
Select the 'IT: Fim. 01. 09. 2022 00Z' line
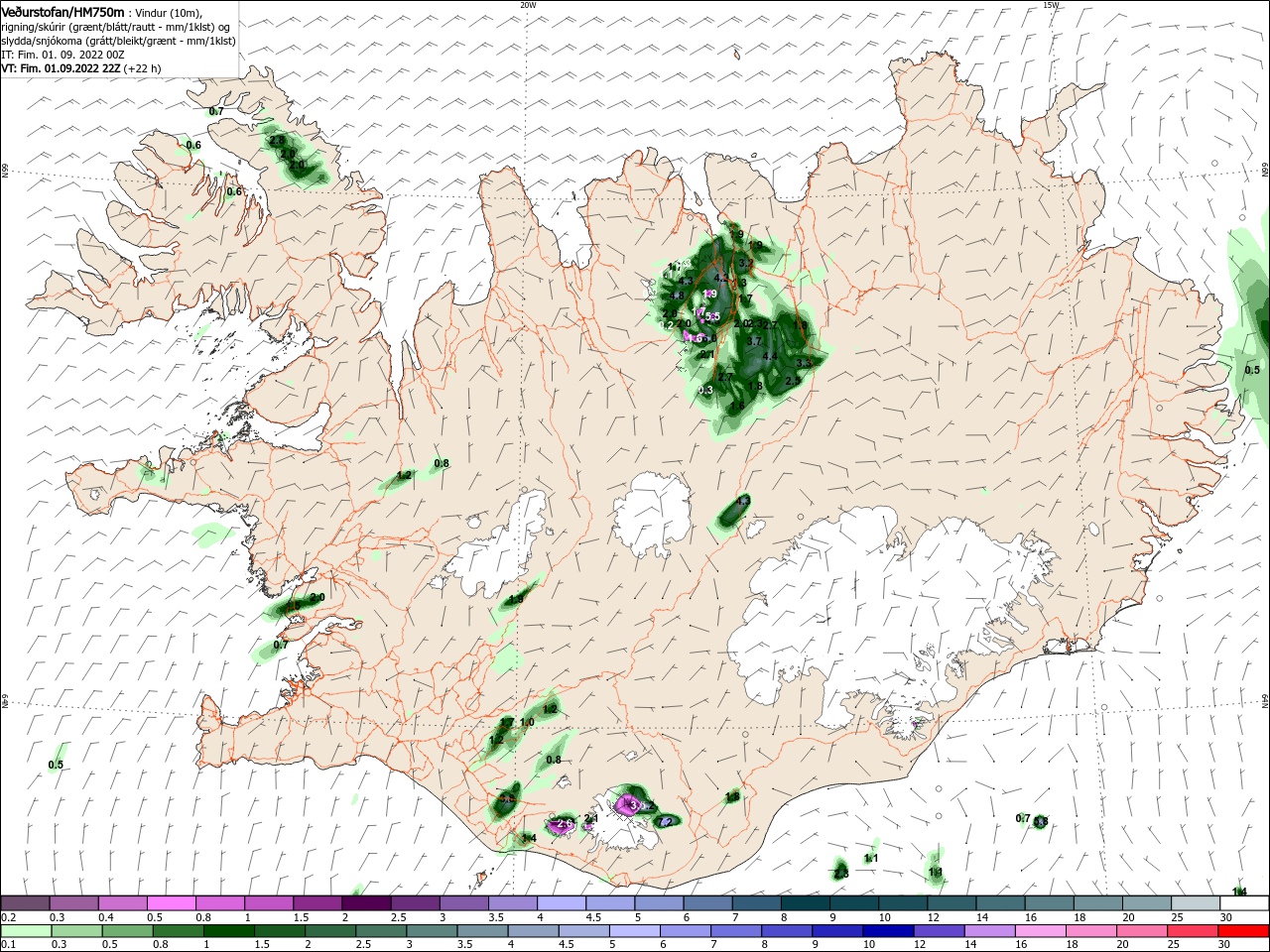click(x=63, y=55)
